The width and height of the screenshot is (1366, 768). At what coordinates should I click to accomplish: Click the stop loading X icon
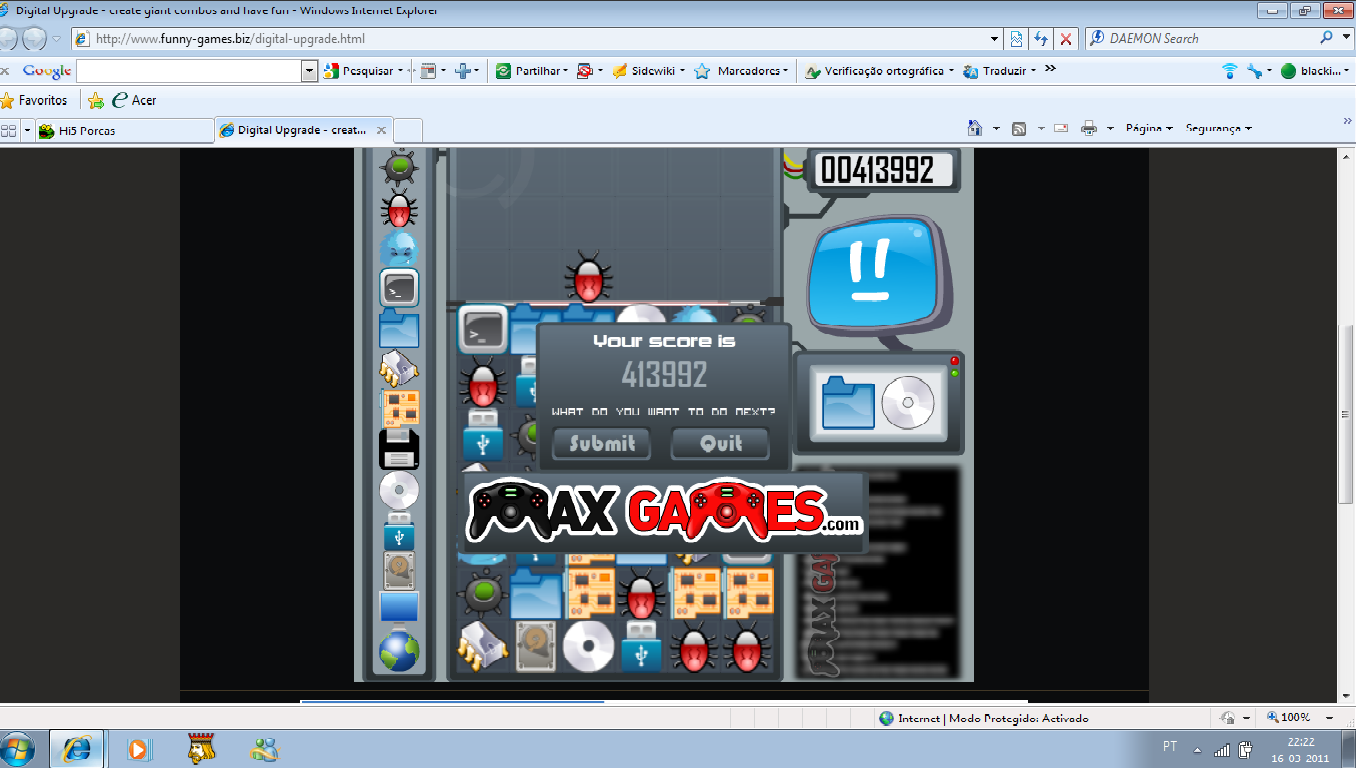pyautogui.click(x=1066, y=39)
